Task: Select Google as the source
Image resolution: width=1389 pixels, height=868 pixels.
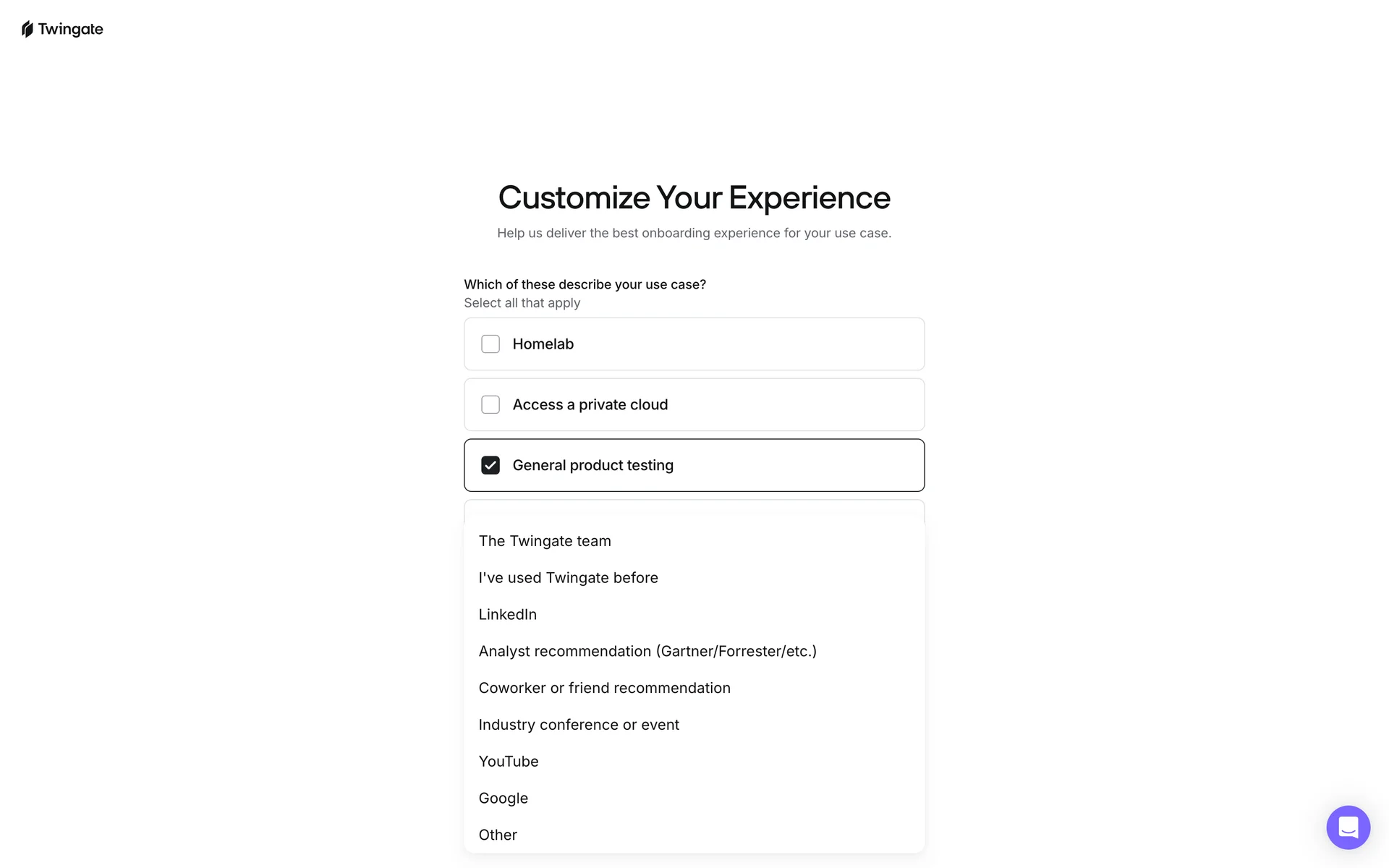Action: coord(504,799)
